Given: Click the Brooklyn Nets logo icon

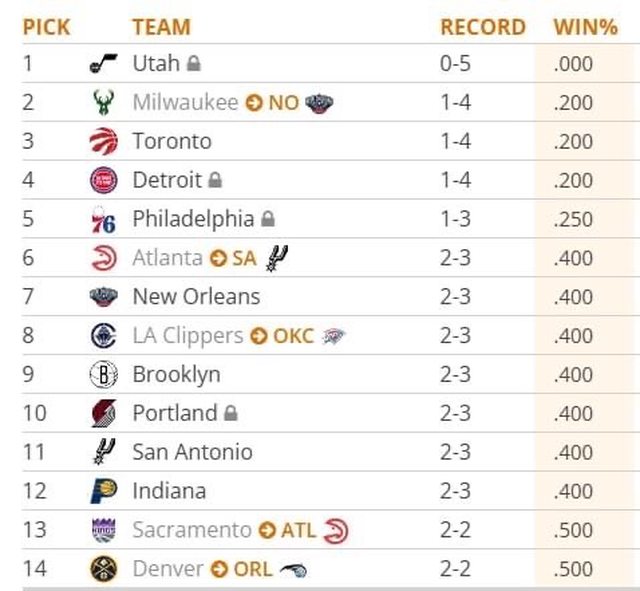Looking at the screenshot, I should pos(103,375).
